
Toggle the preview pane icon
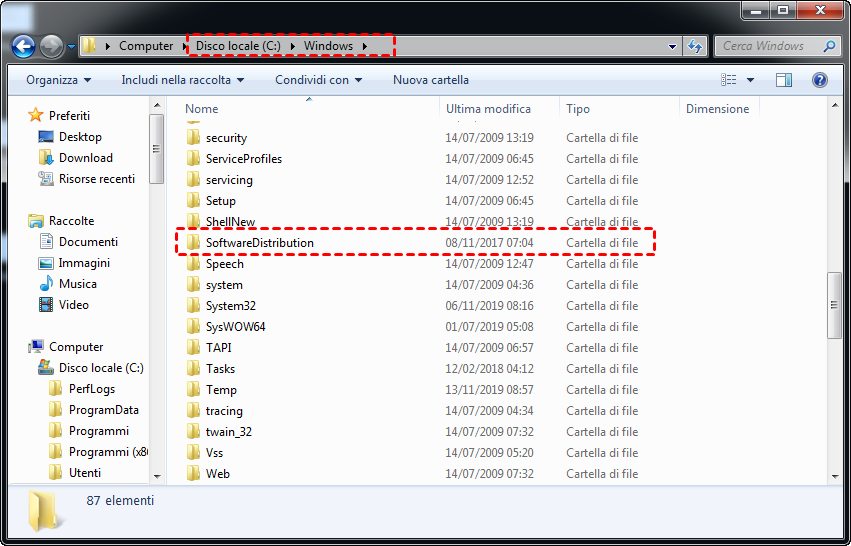click(x=784, y=80)
